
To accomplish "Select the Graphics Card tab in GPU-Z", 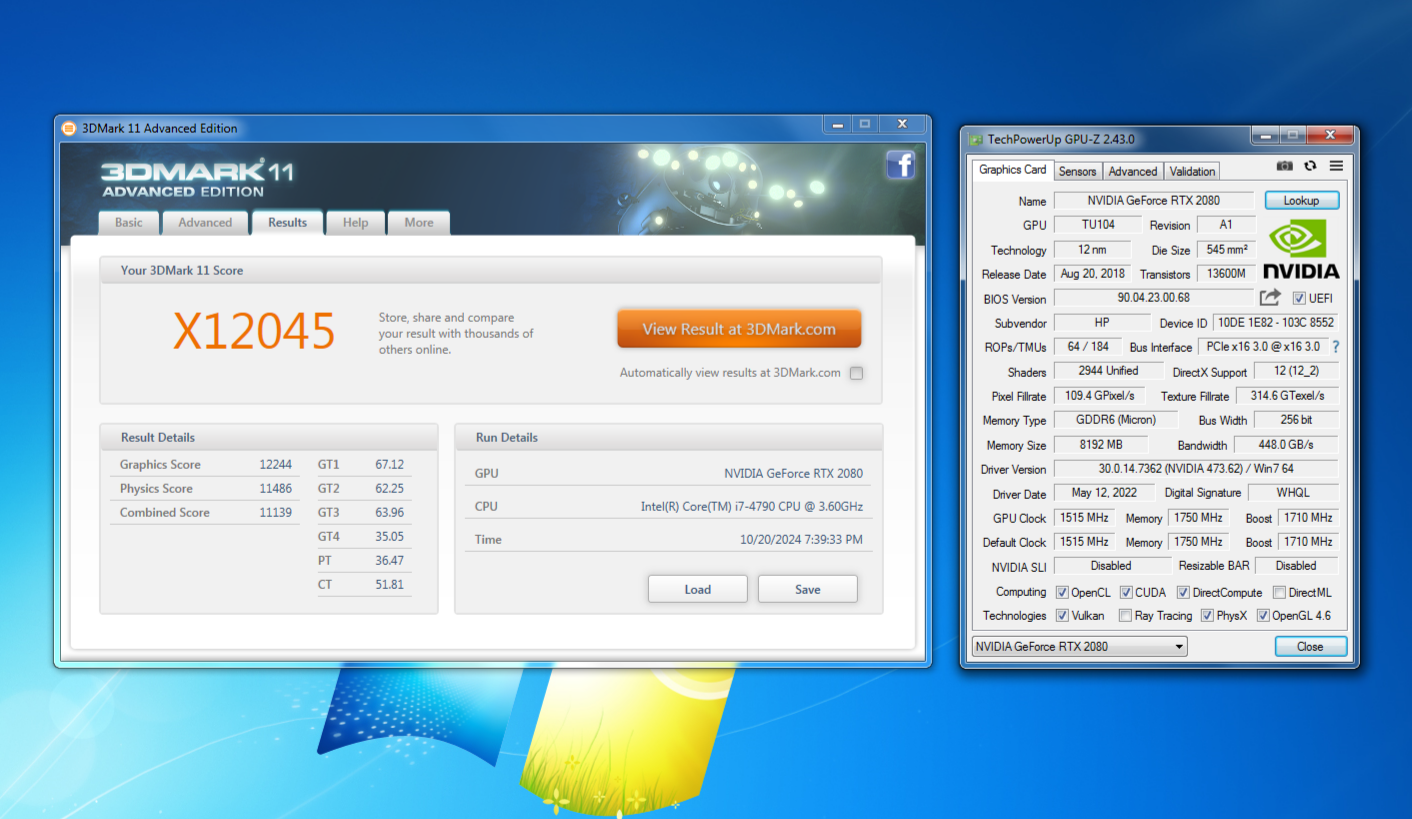I will point(1012,170).
